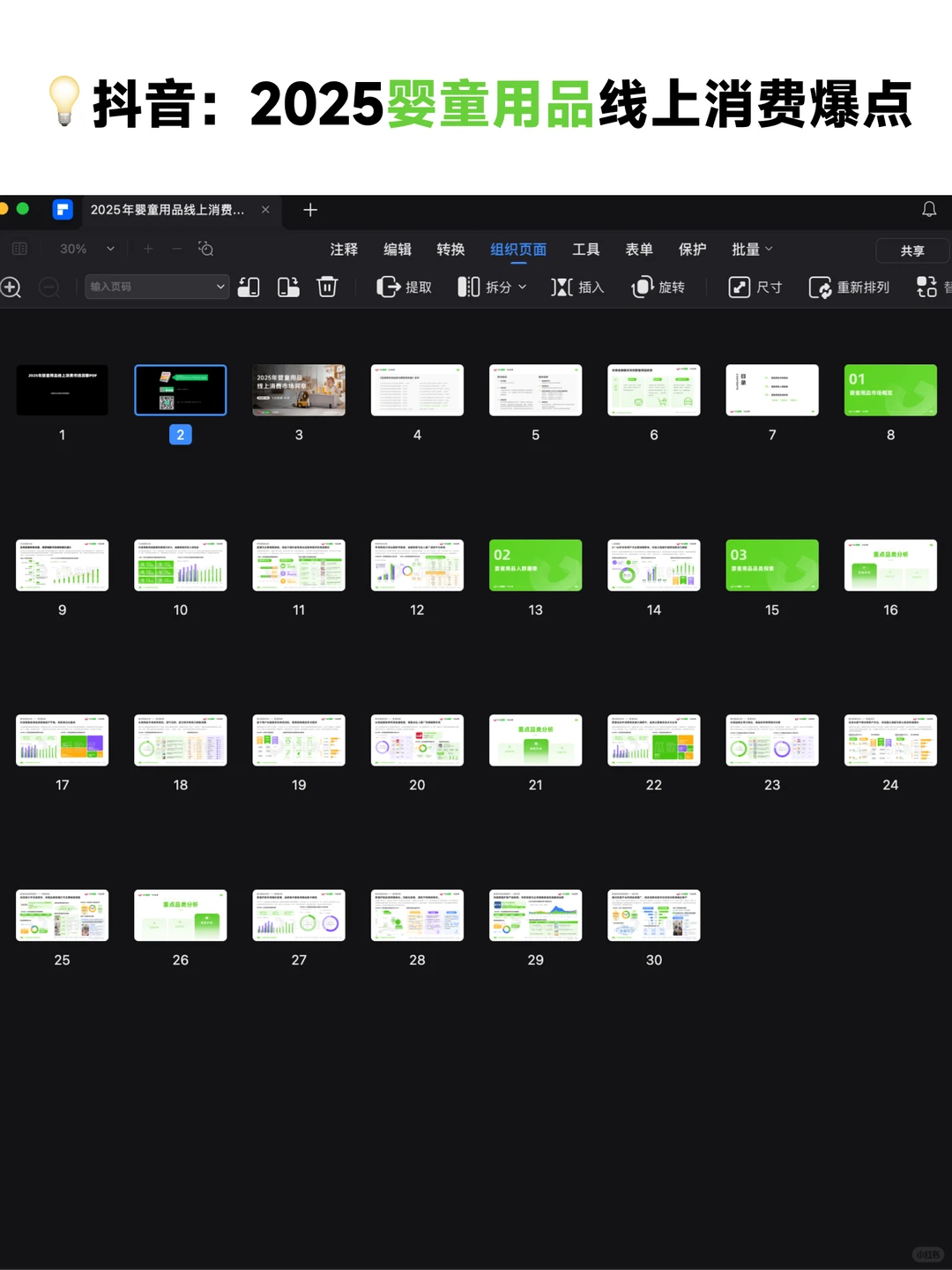The height and width of the screenshot is (1270, 952).
Task: Select page 17 thumbnail
Action: tap(63, 740)
